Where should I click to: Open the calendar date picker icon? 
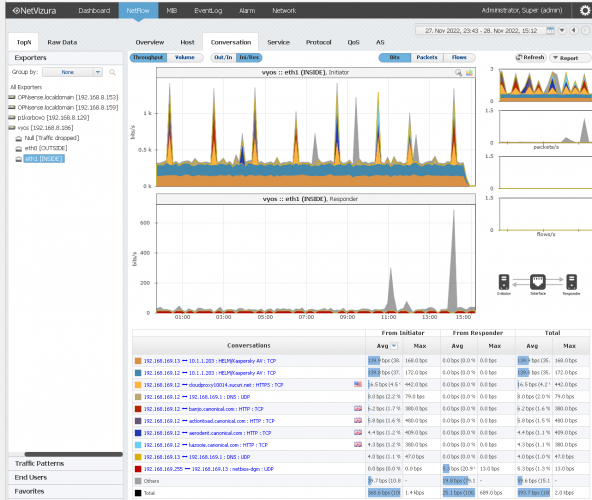pos(550,31)
